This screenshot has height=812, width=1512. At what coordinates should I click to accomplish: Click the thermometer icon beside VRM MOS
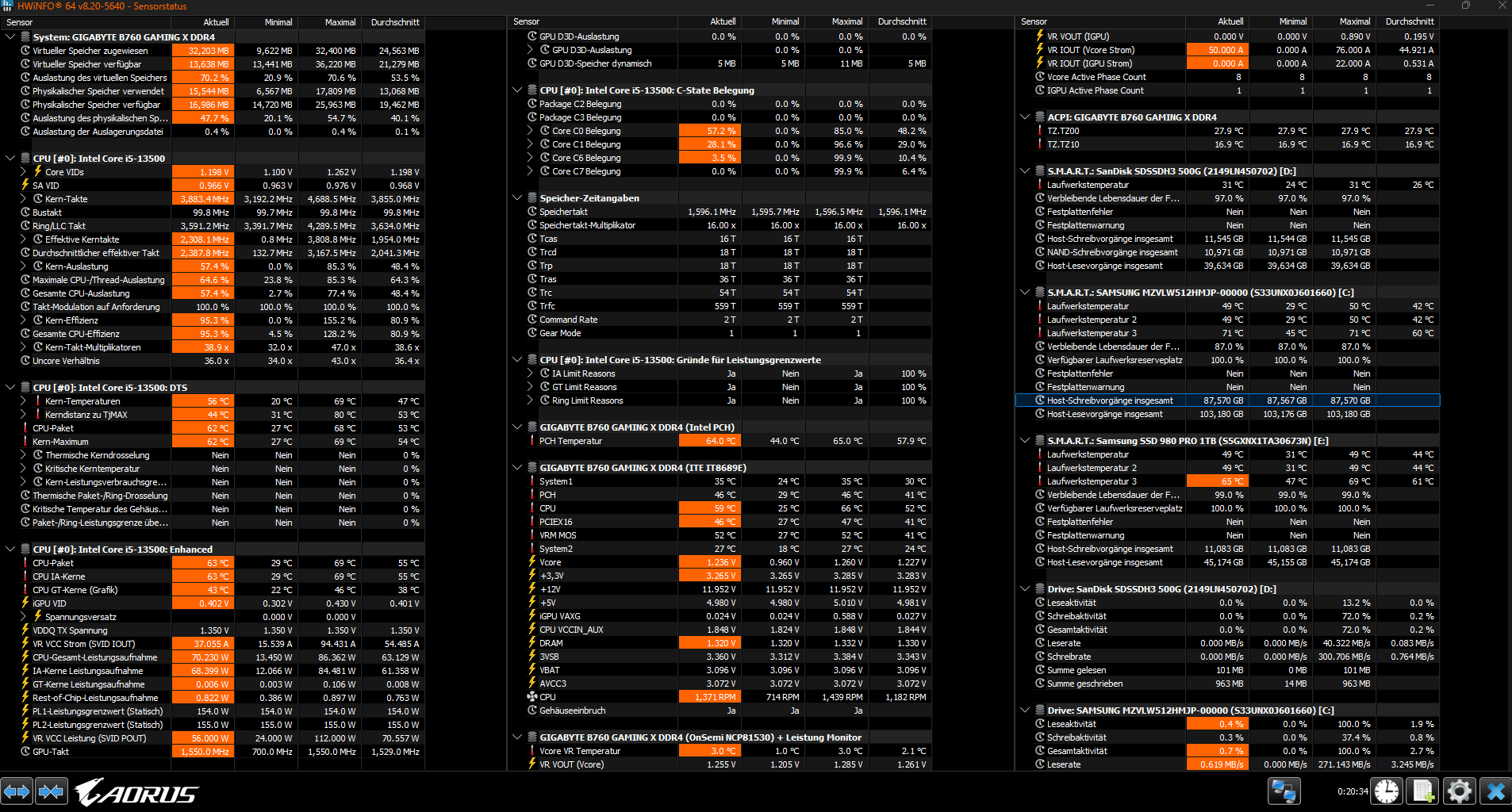tap(532, 535)
